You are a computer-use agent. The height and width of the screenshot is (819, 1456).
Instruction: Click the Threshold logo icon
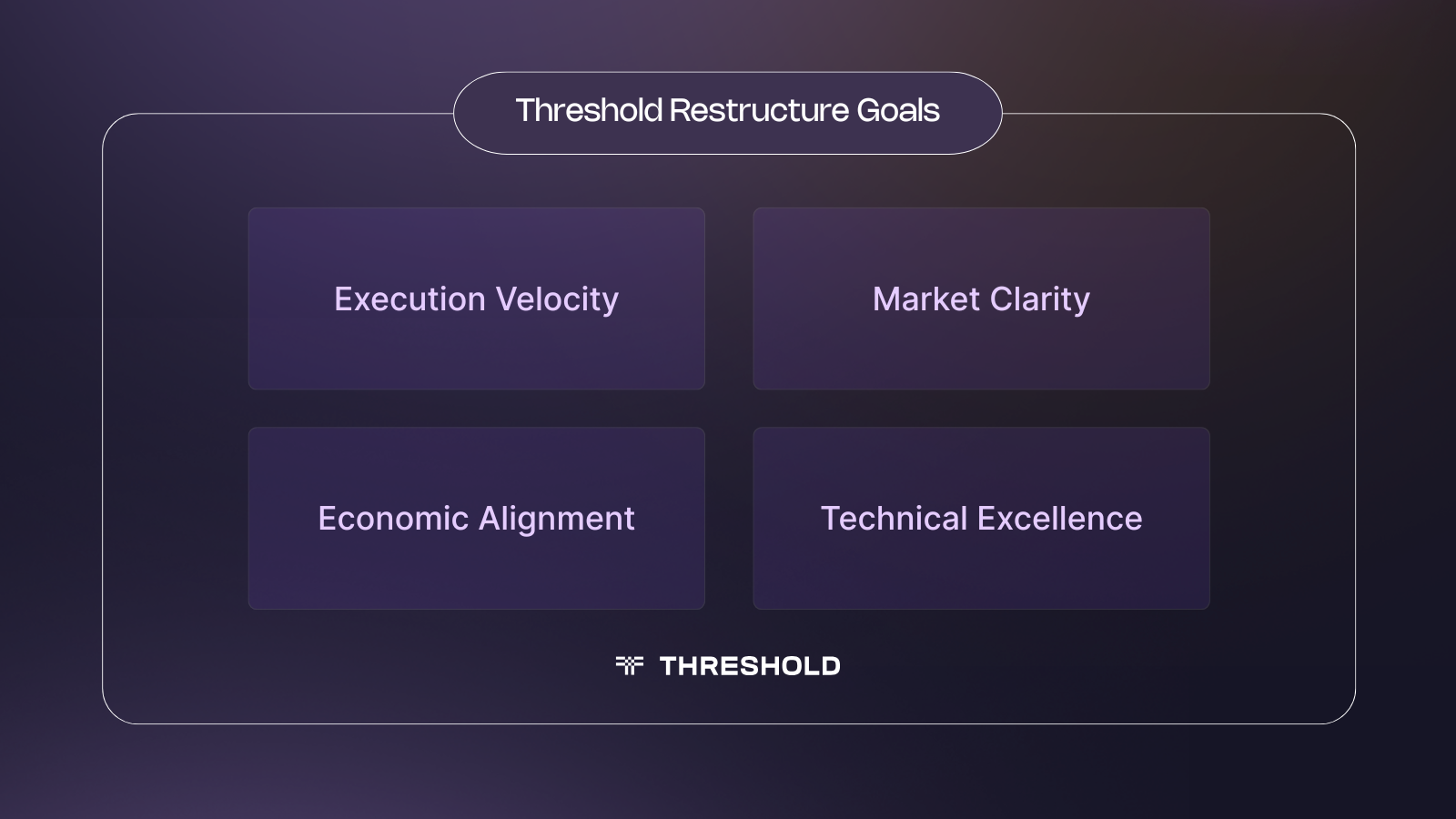630,665
